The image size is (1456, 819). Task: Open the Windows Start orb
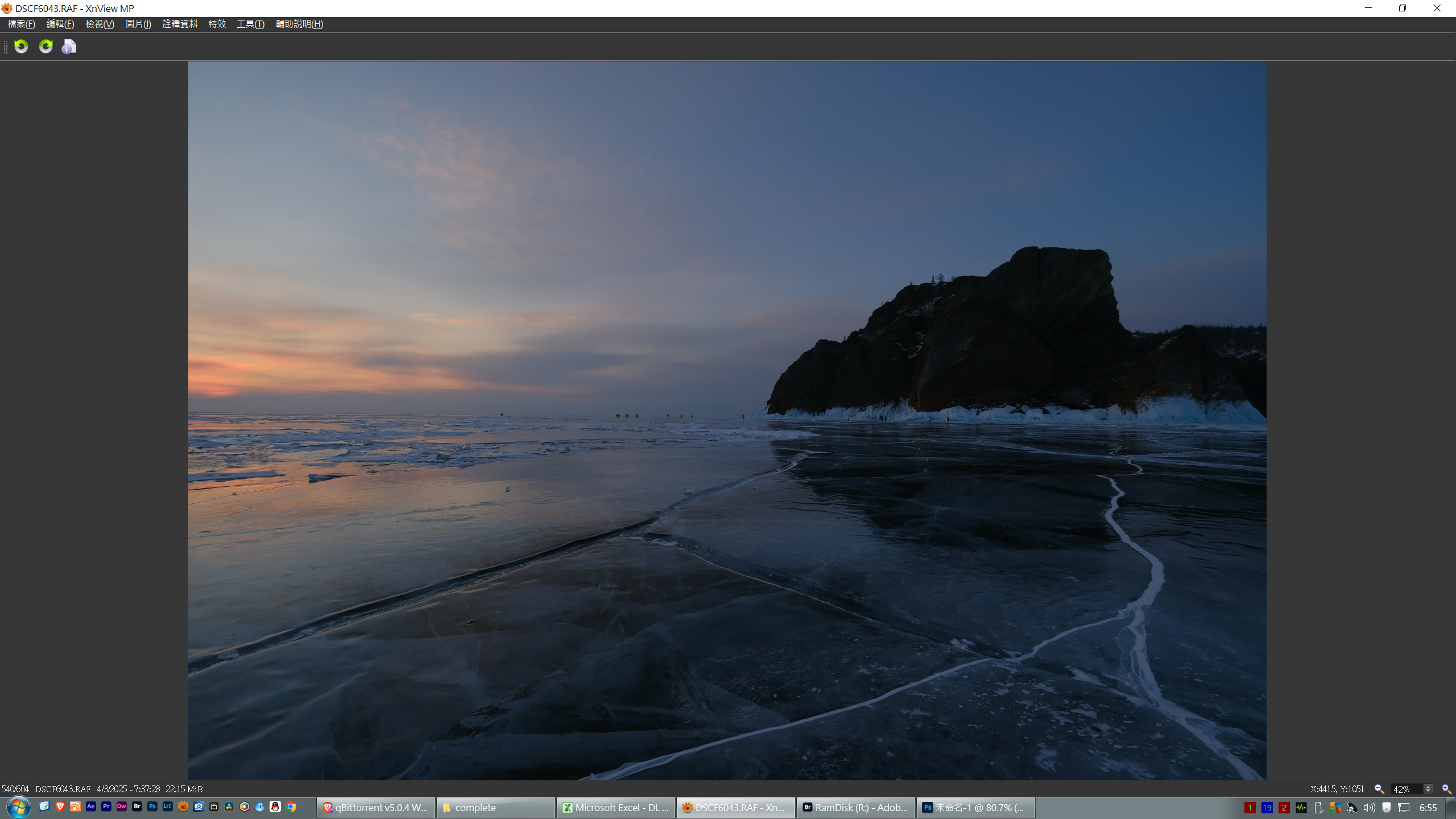pos(18,807)
